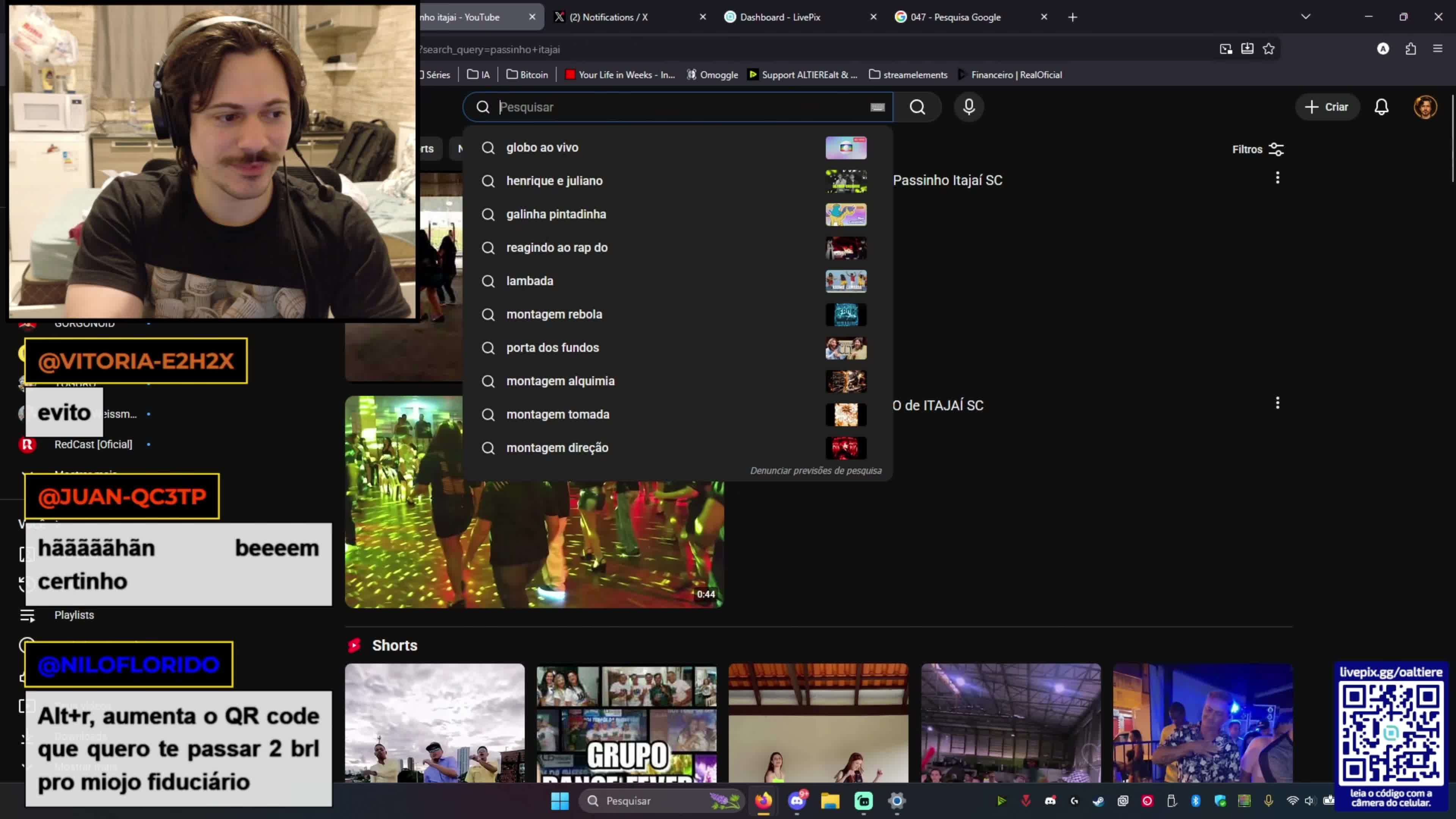Click the YouTube search magnifier button
Viewport: 1456px width, 819px height.
pos(917,107)
